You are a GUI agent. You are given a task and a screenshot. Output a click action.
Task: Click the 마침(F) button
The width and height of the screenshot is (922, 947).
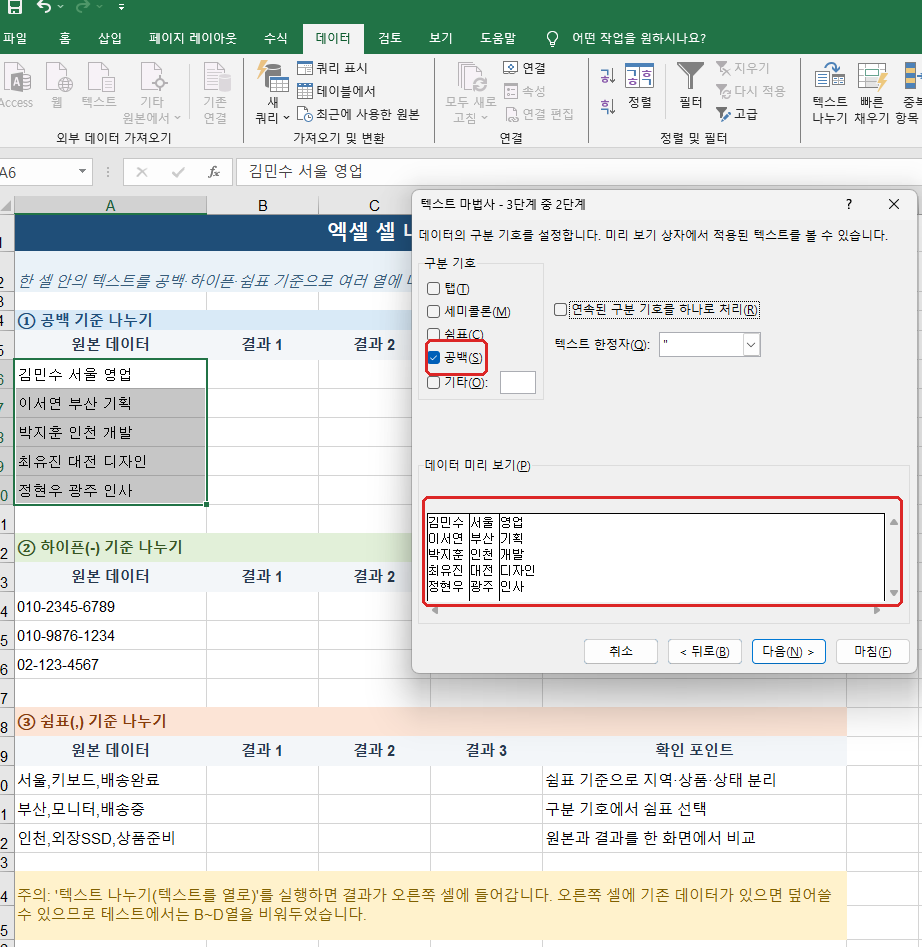tap(872, 651)
